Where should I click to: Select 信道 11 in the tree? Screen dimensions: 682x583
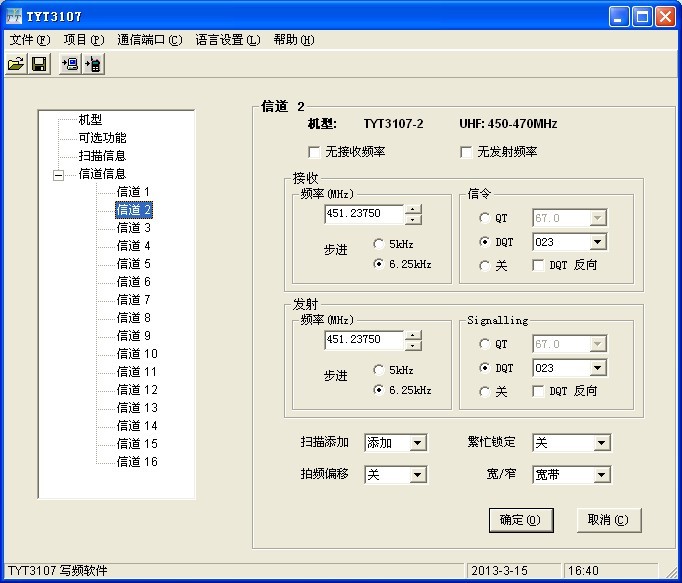click(137, 372)
